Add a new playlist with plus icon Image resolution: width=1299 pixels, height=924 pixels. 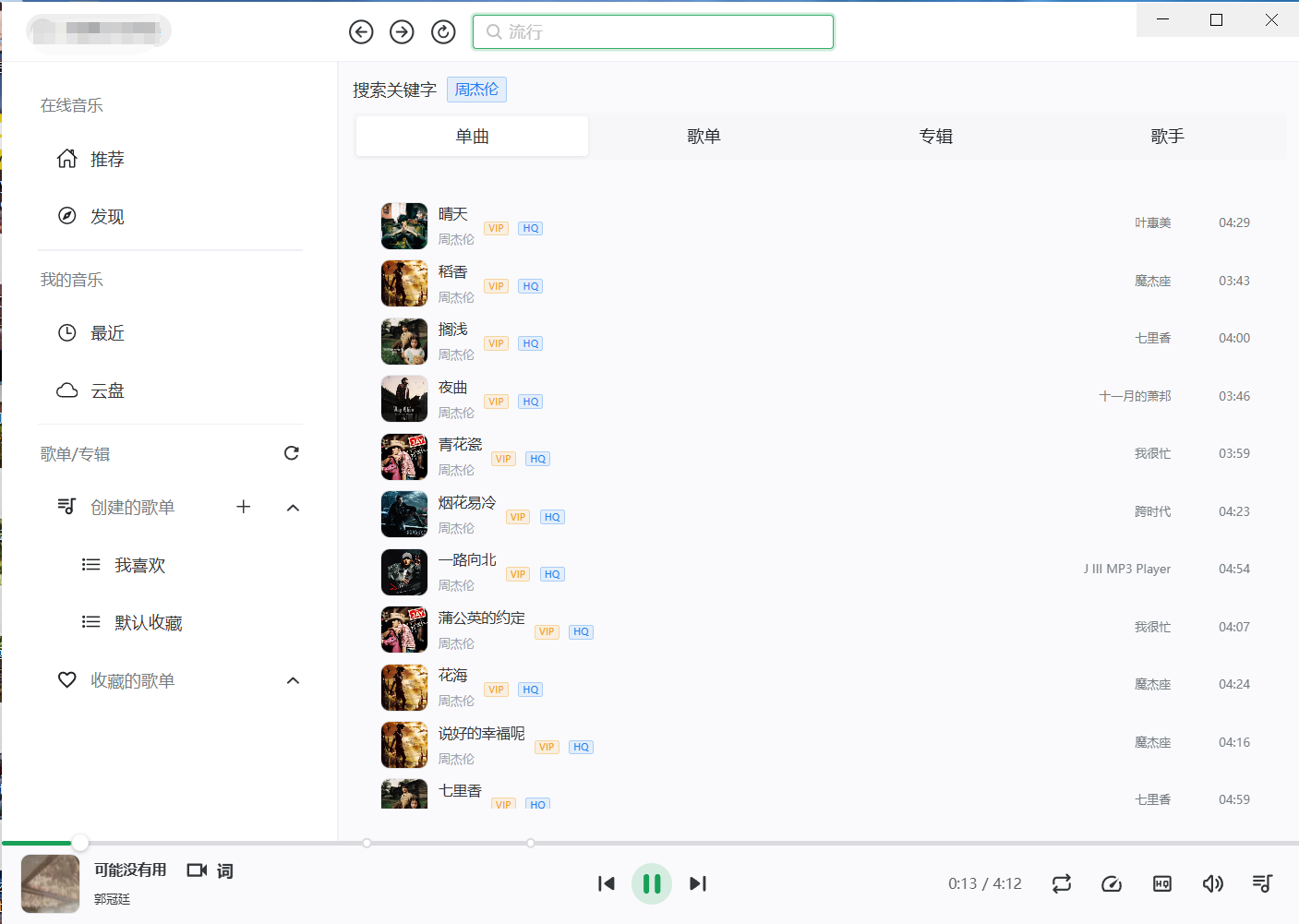[x=244, y=507]
